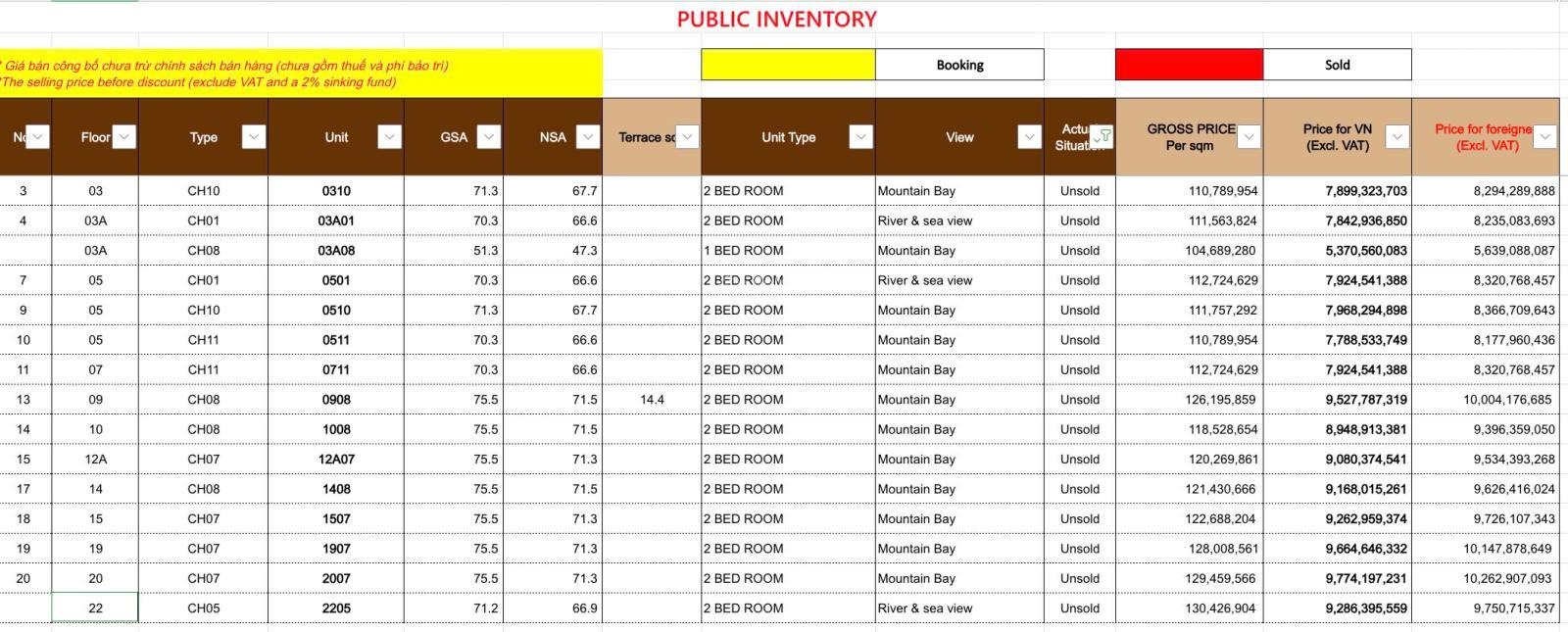Select unit cell 03A01
The height and width of the screenshot is (632, 1568).
pyautogui.click(x=336, y=220)
